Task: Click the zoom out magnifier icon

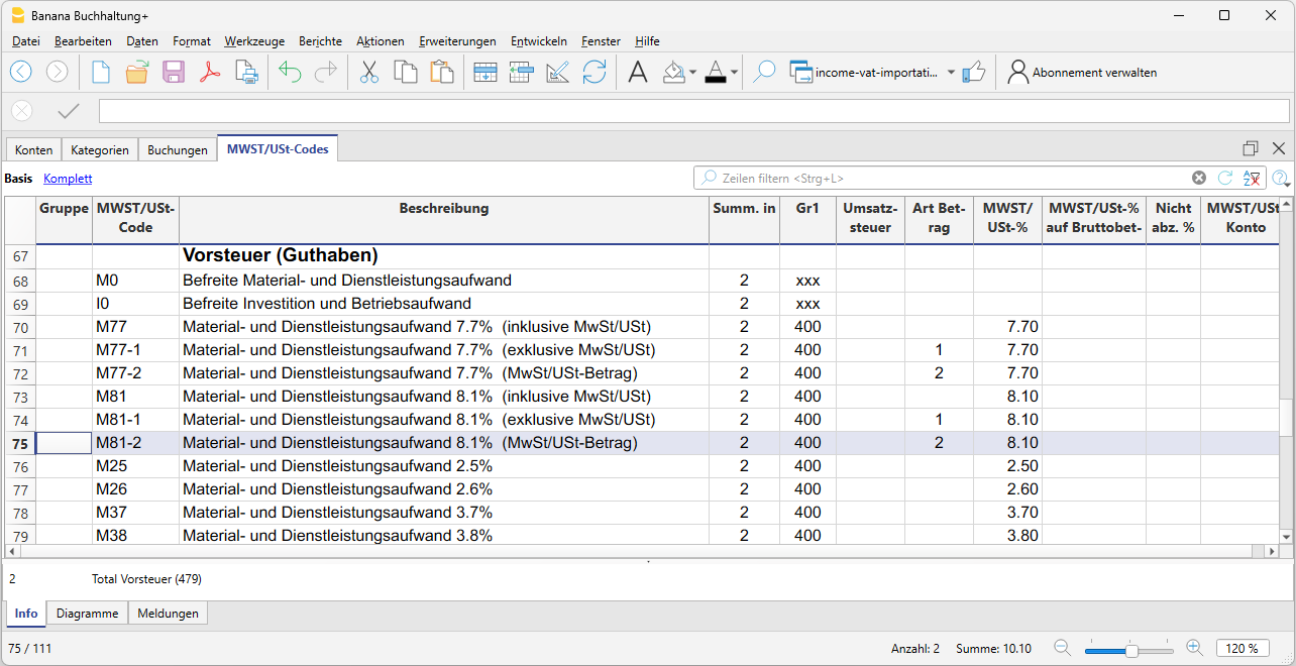Action: (1062, 648)
